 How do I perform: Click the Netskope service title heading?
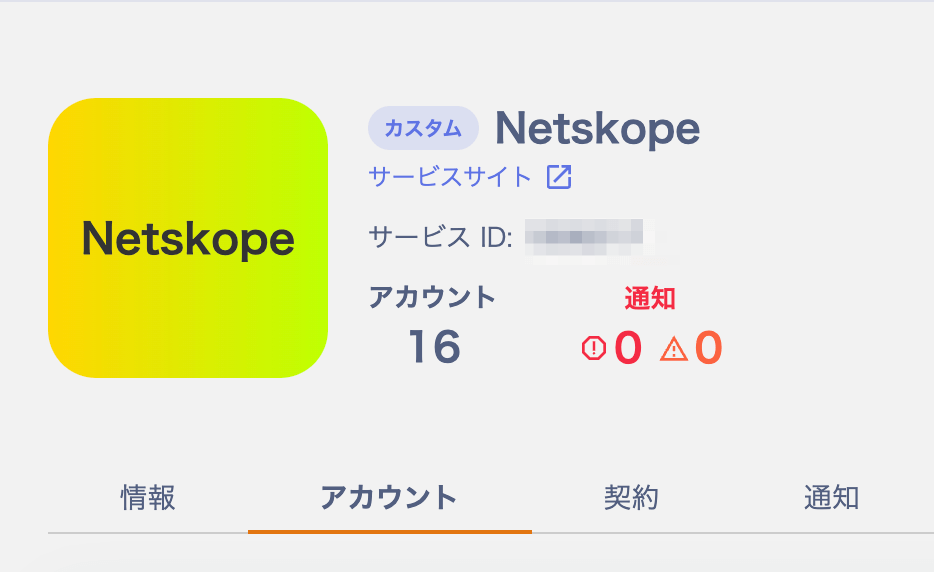click(x=597, y=128)
